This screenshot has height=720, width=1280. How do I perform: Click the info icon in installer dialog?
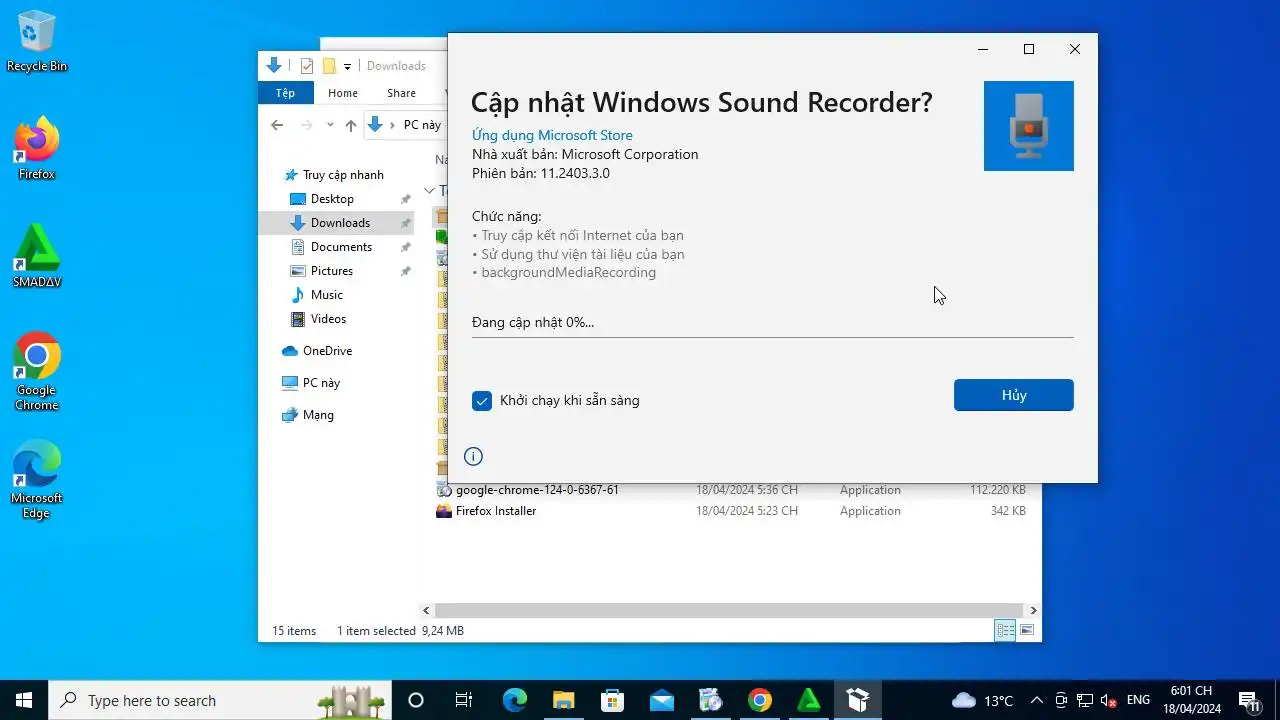click(x=474, y=457)
